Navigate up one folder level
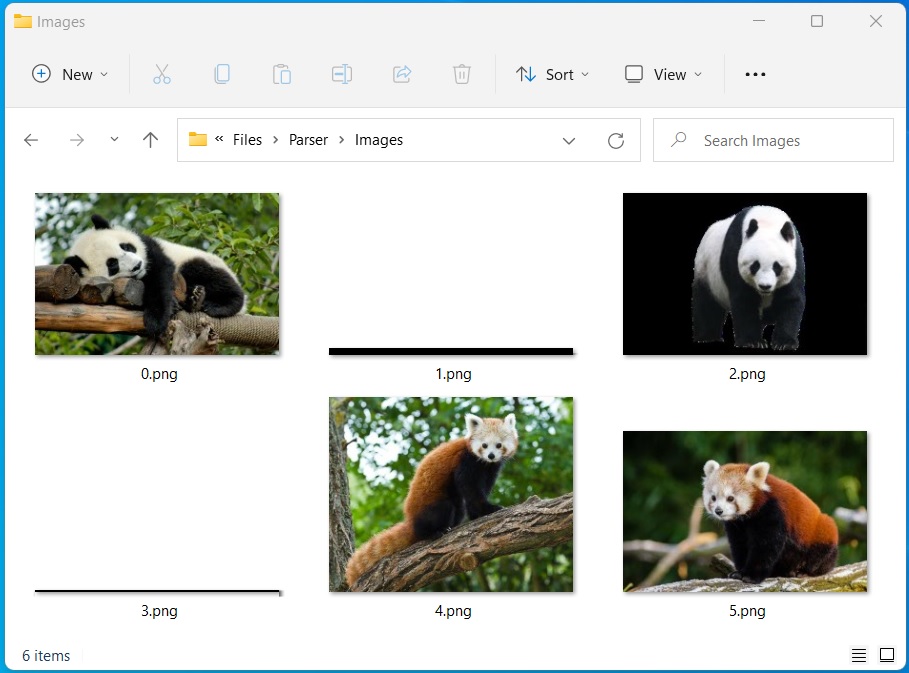909x673 pixels. click(150, 140)
